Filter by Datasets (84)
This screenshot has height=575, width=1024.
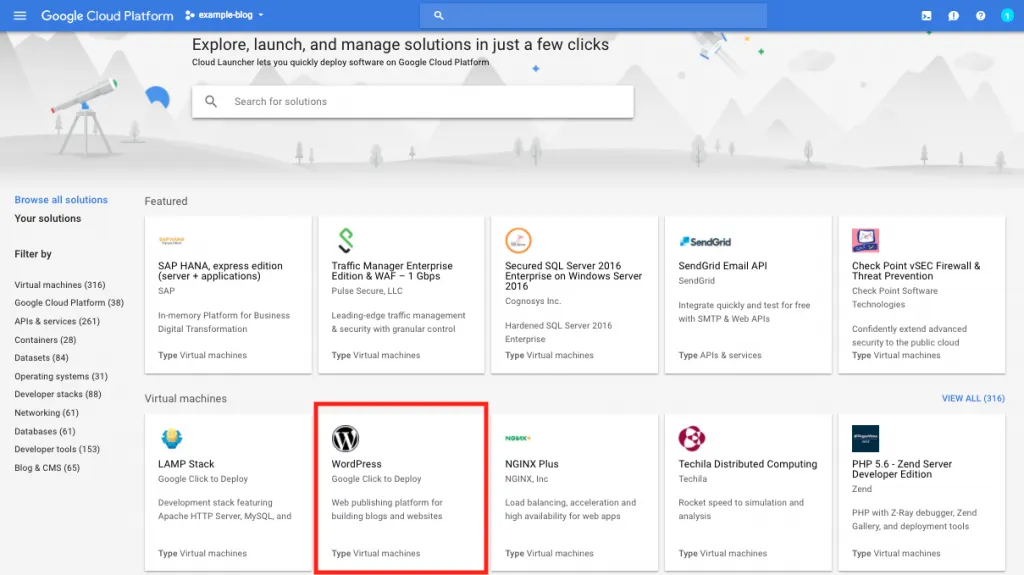[x=41, y=357]
